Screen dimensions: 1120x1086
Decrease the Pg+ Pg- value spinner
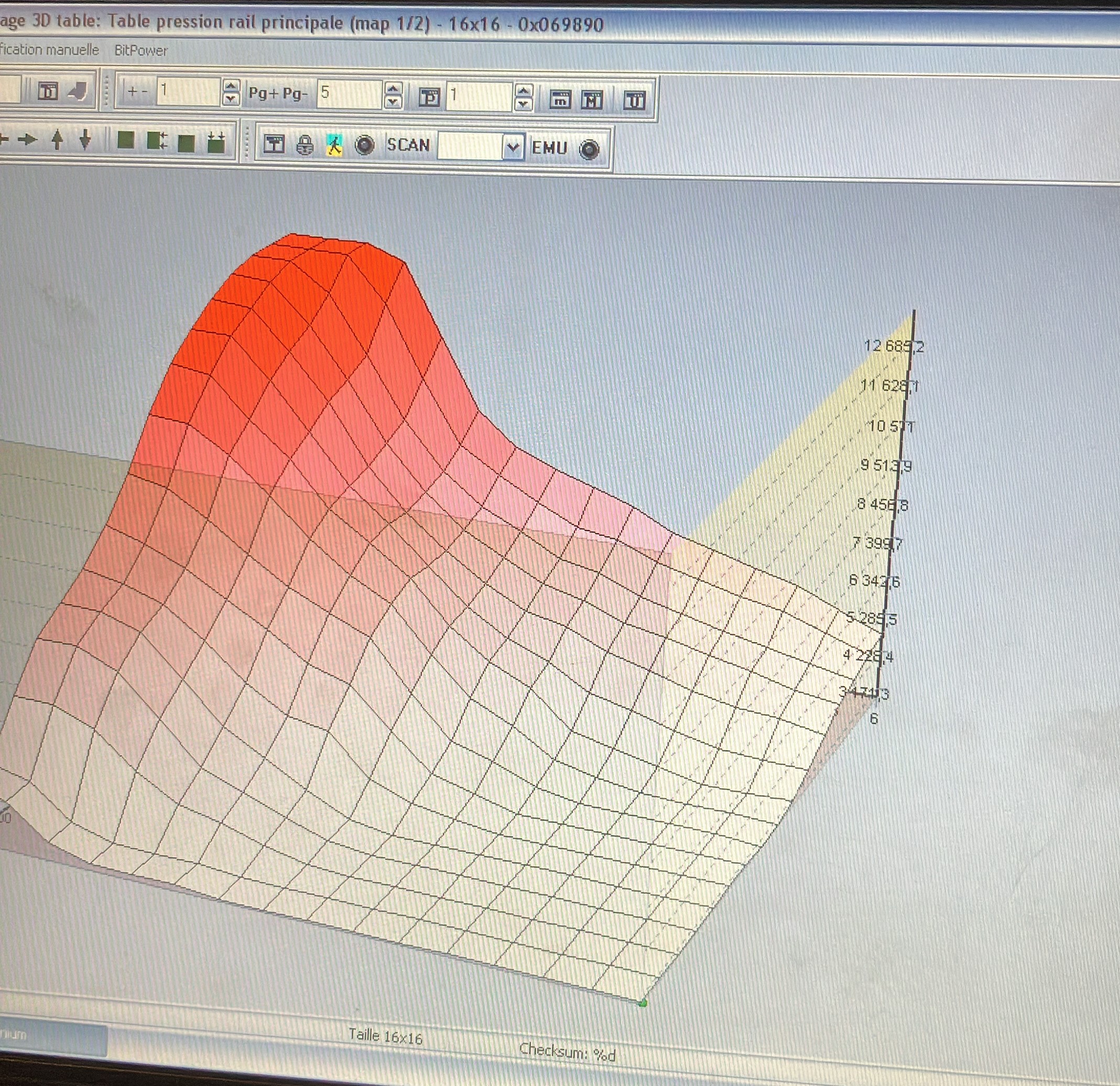(393, 102)
